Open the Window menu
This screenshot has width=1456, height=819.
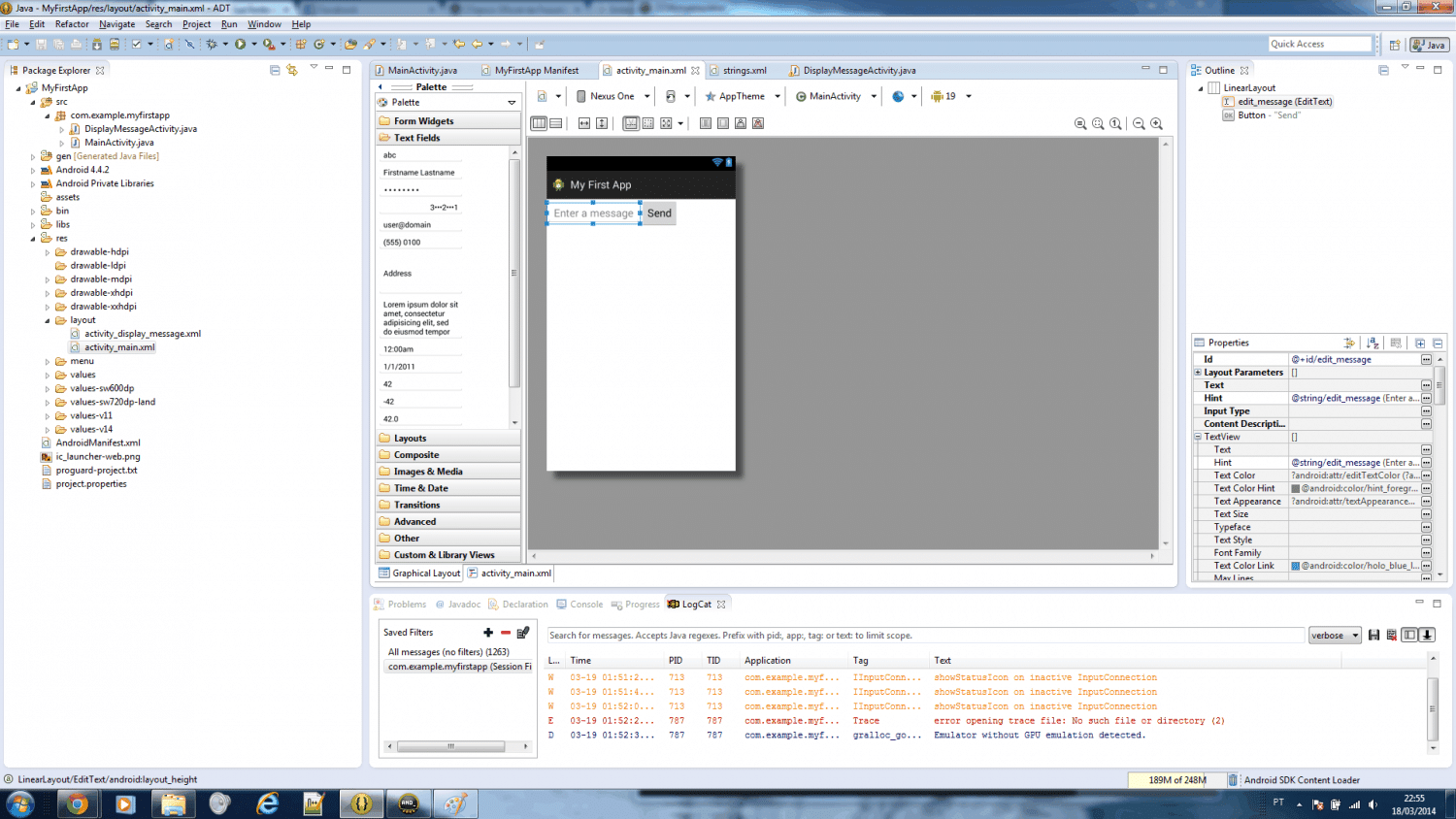[264, 24]
